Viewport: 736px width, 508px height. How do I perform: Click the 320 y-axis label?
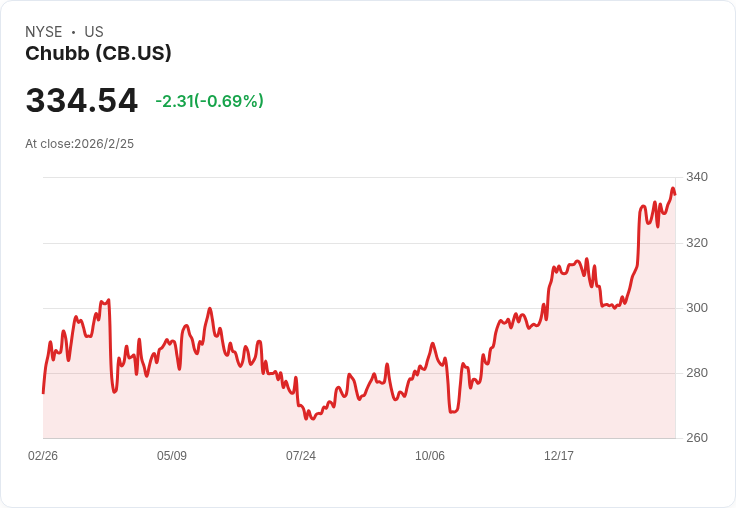(x=696, y=243)
